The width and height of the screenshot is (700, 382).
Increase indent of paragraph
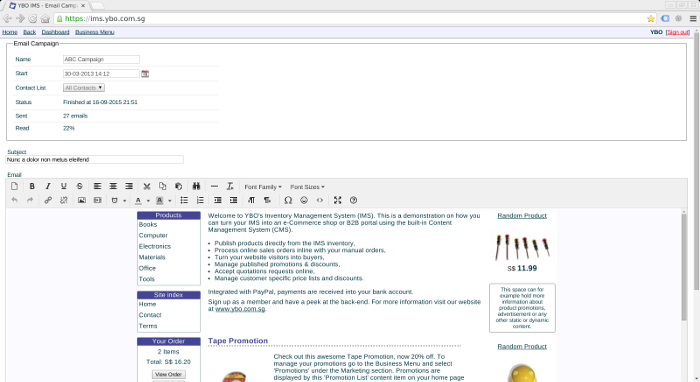[x=233, y=200]
